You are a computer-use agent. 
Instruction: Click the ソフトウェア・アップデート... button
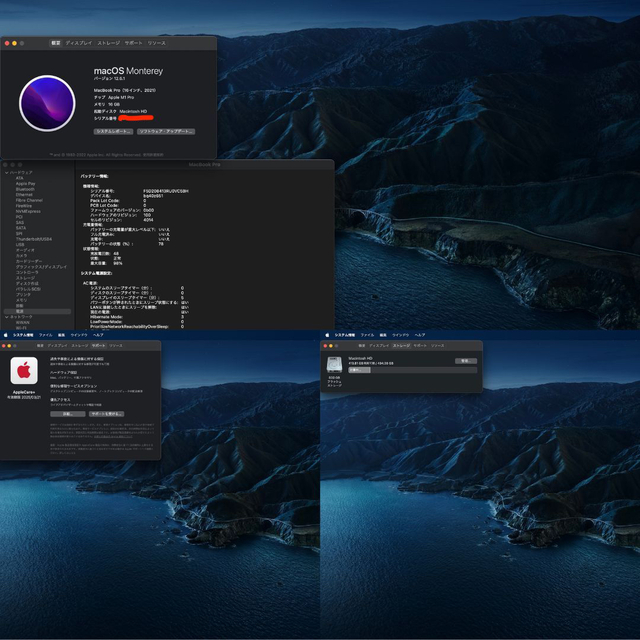[x=166, y=131]
